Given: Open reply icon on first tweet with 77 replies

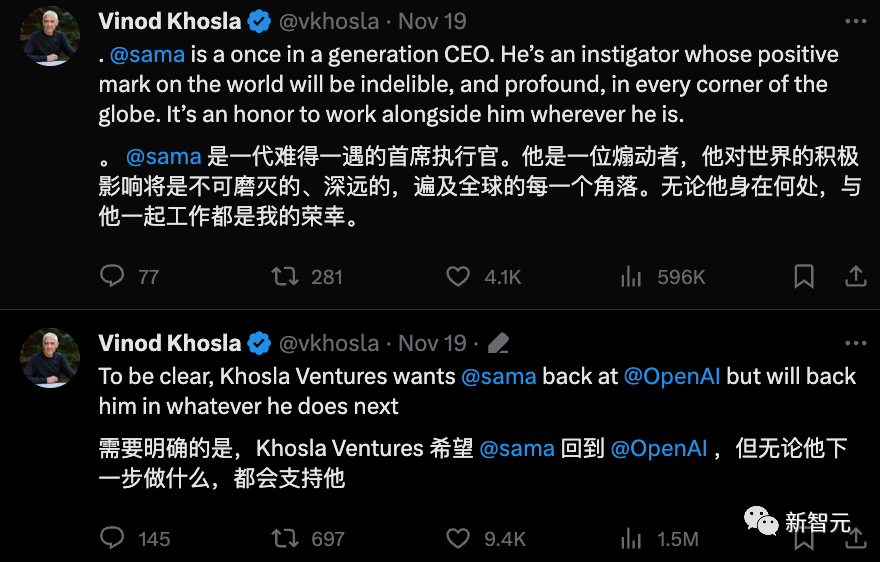Looking at the screenshot, I should point(112,276).
